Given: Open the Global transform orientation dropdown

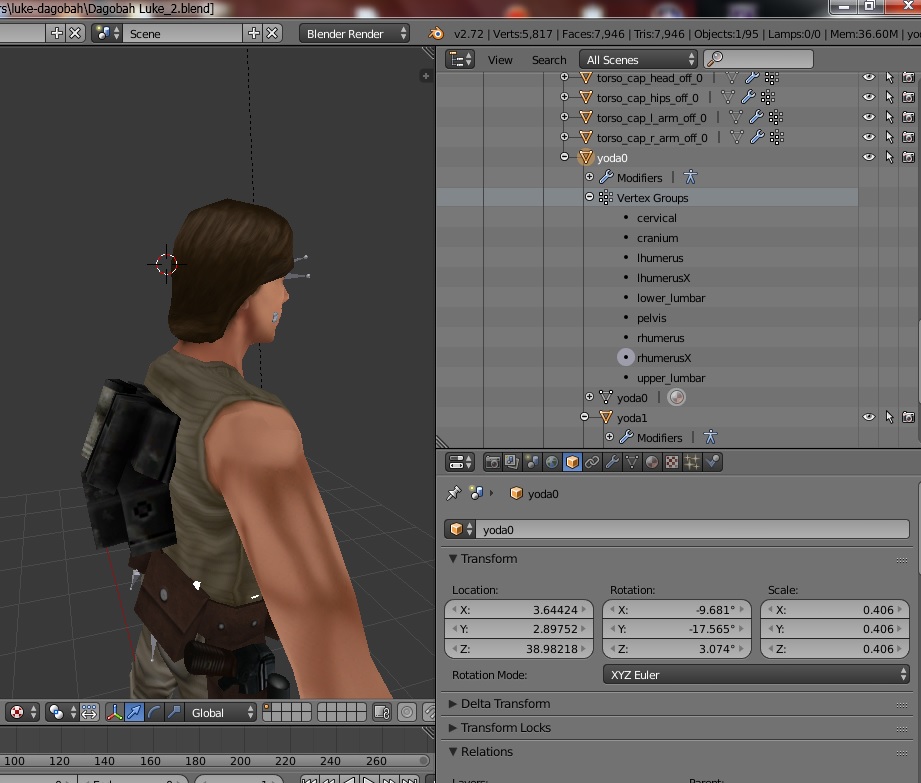Looking at the screenshot, I should (x=221, y=713).
